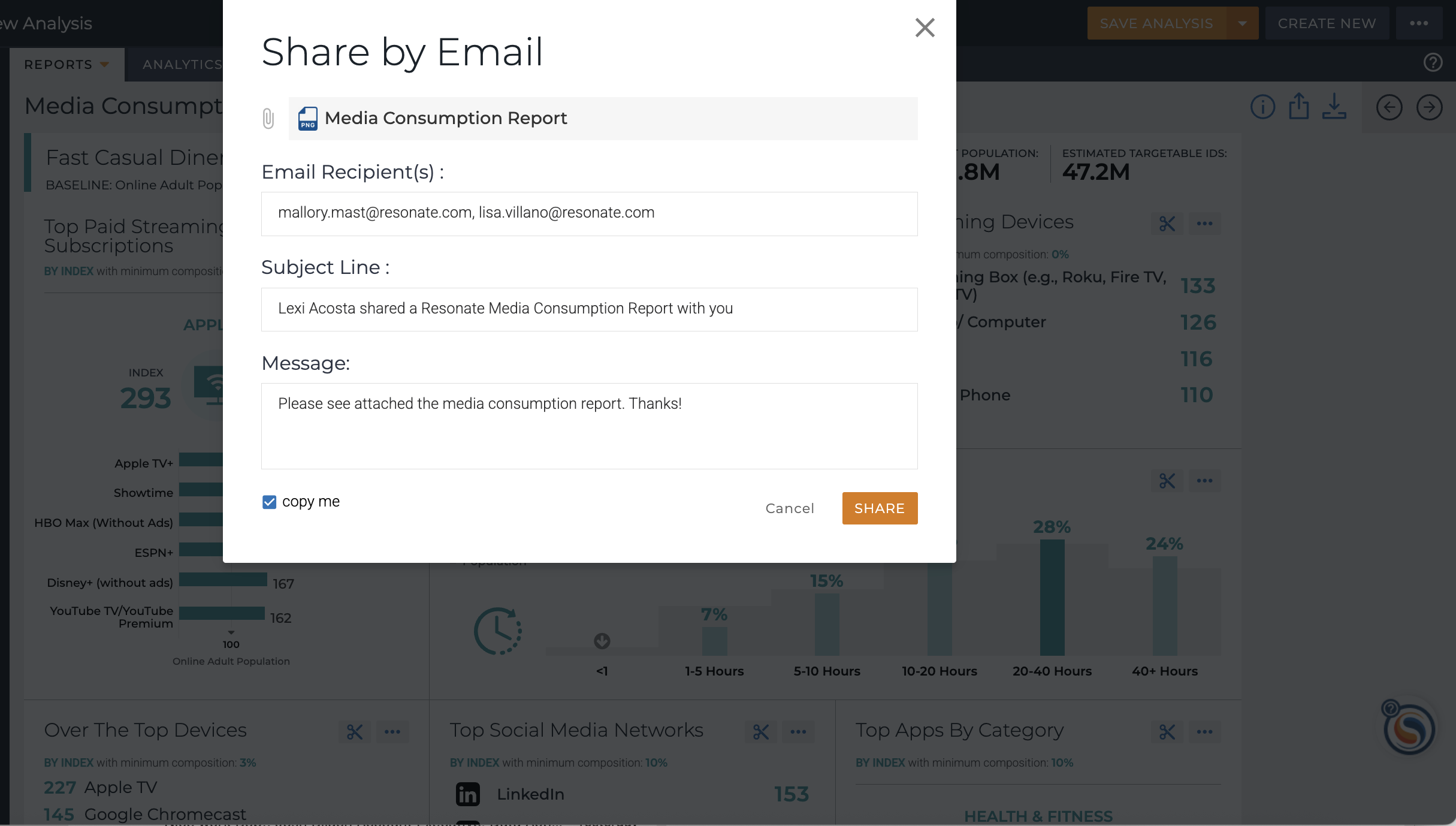Click the Media Consumption Report attachment name
Image resolution: width=1456 pixels, height=826 pixels.
coord(446,118)
